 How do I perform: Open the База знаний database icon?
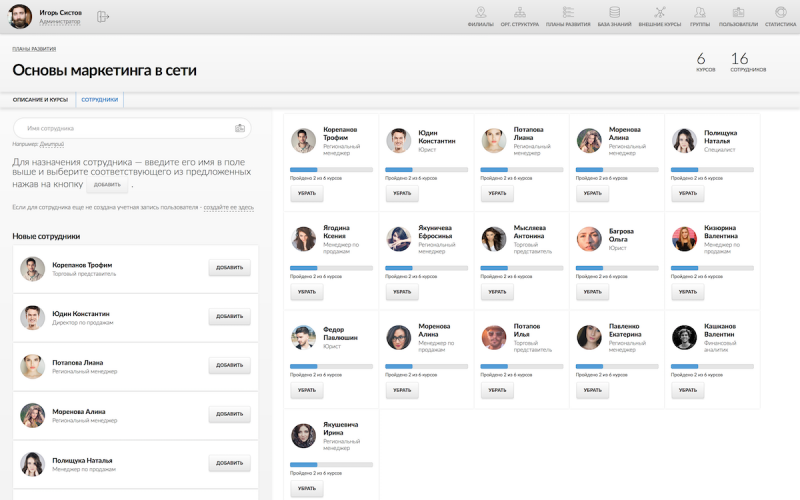click(615, 14)
